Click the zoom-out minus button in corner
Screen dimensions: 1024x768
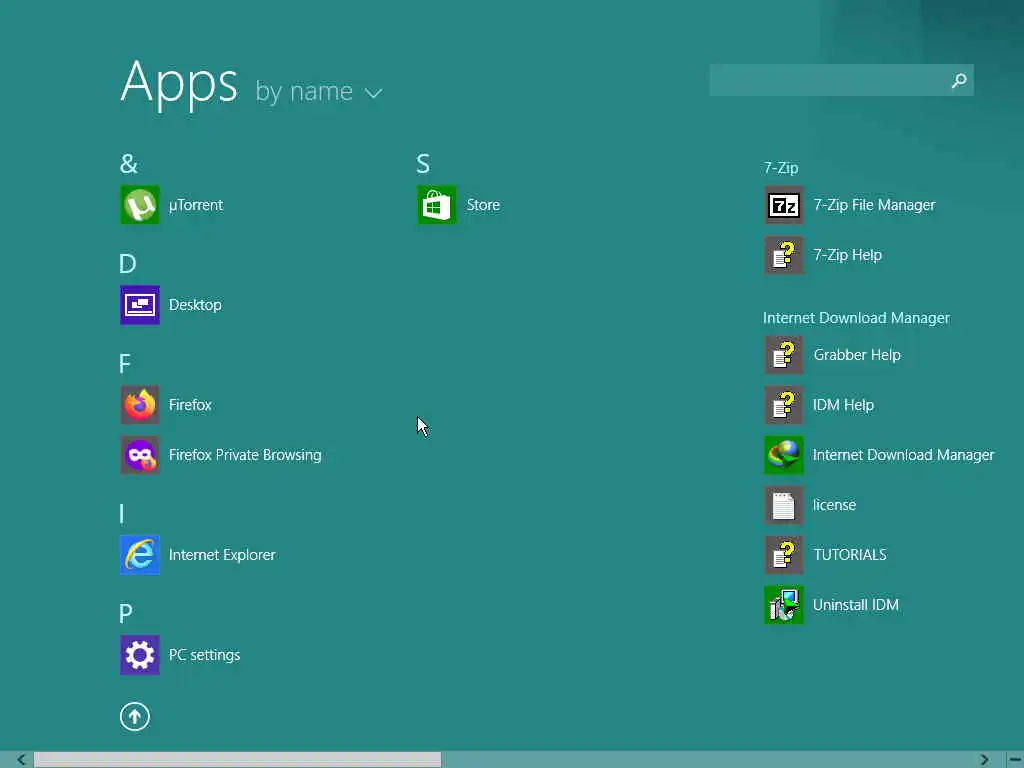pyautogui.click(x=1016, y=760)
